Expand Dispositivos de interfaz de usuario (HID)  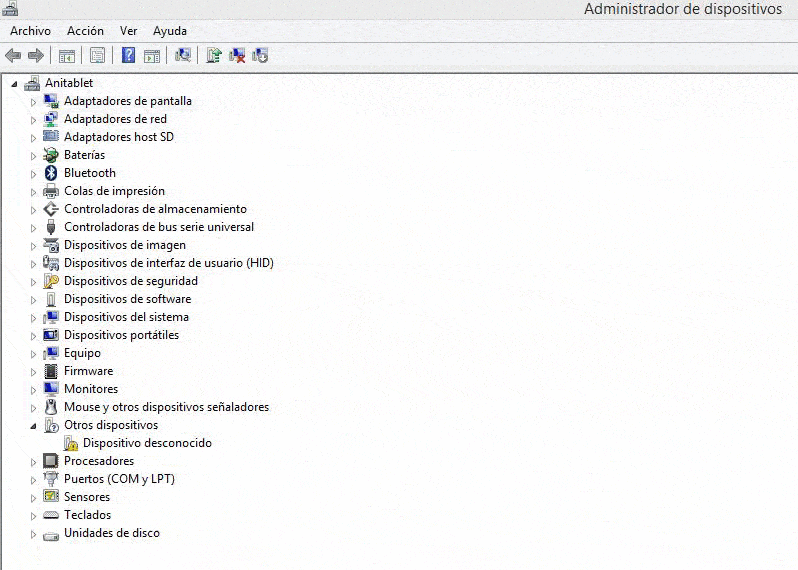pos(33,264)
